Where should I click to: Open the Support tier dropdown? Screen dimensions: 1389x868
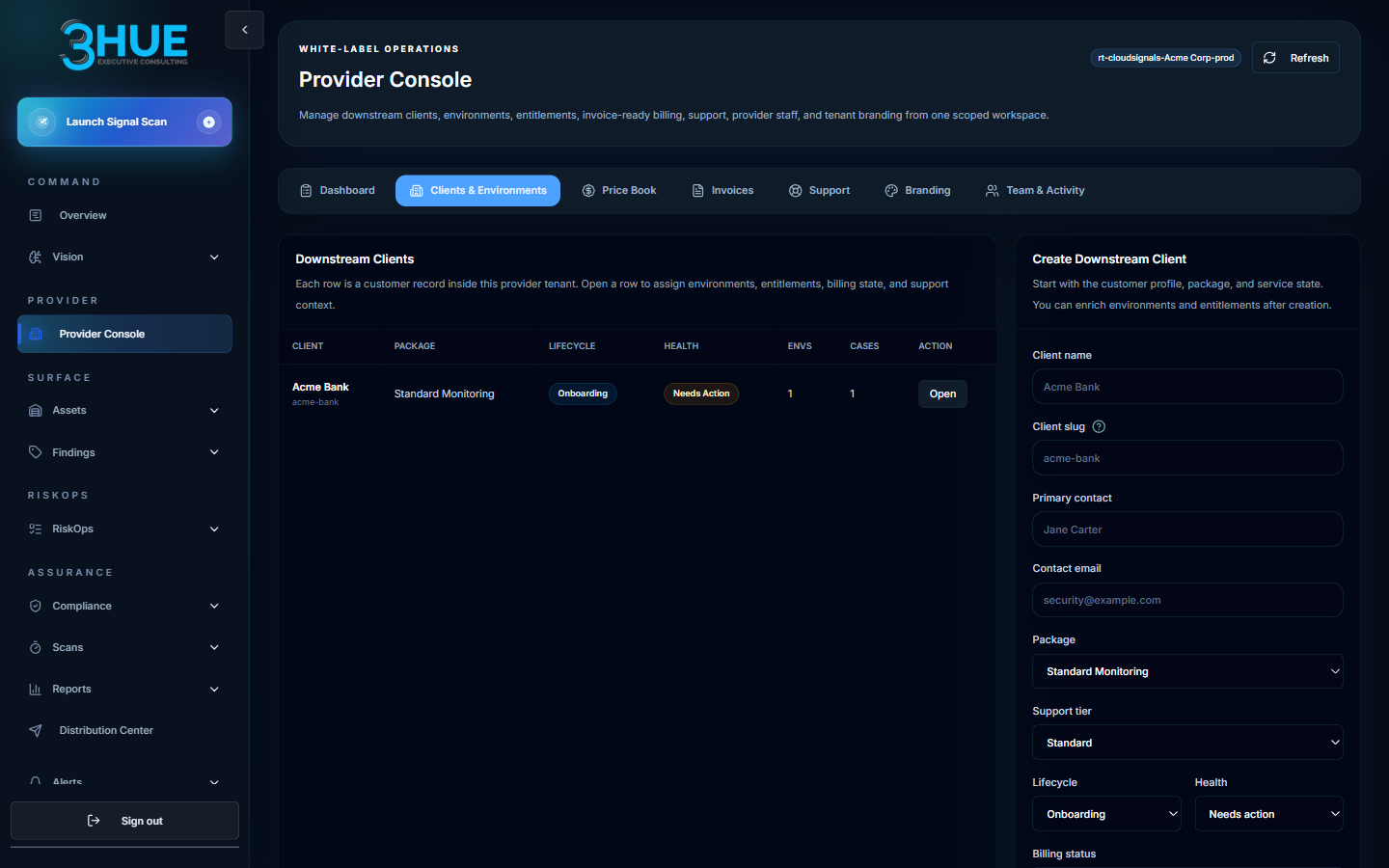(x=1187, y=743)
